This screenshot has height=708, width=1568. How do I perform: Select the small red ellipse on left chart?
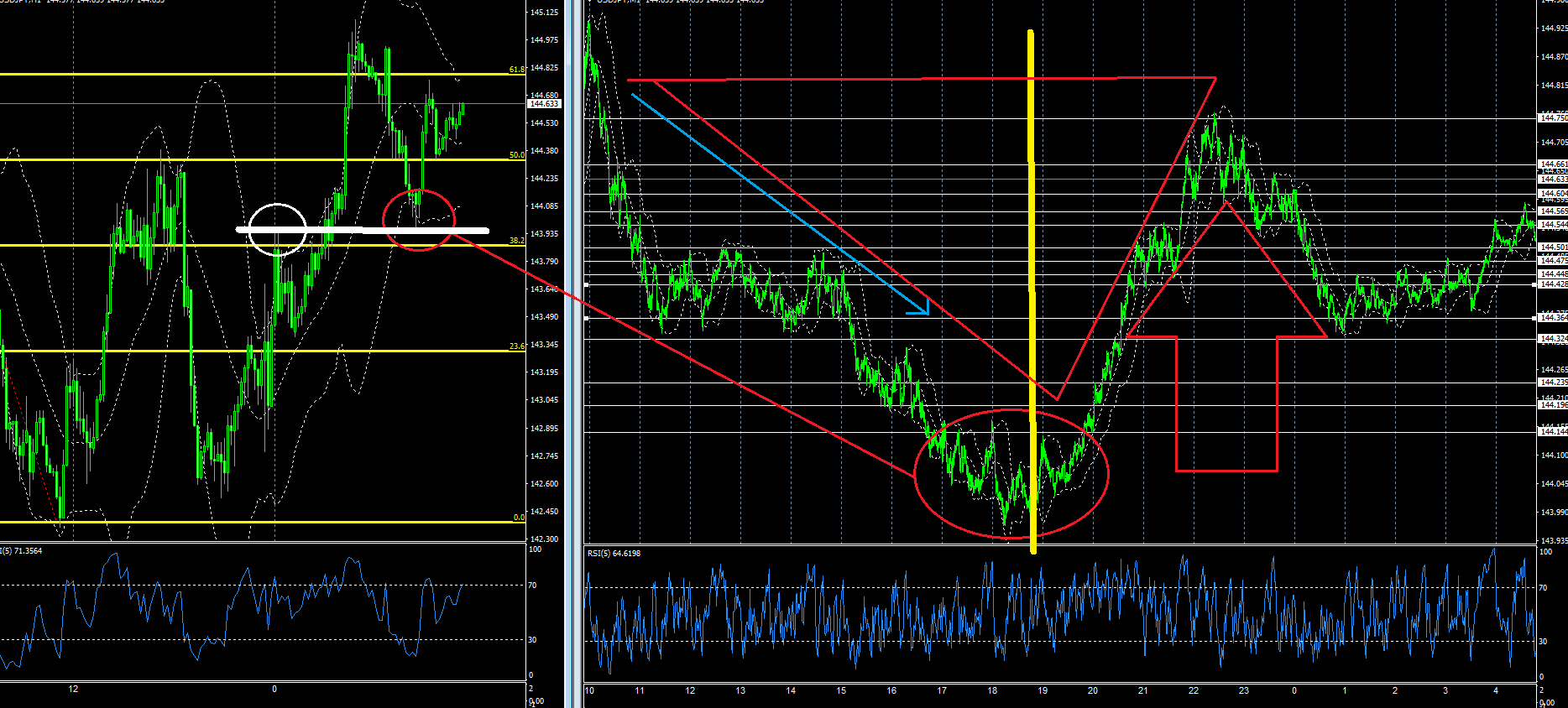coord(418,220)
